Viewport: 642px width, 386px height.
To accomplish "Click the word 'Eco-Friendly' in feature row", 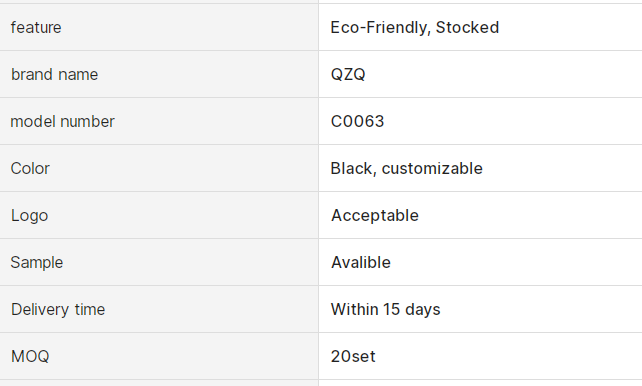I will (380, 28).
